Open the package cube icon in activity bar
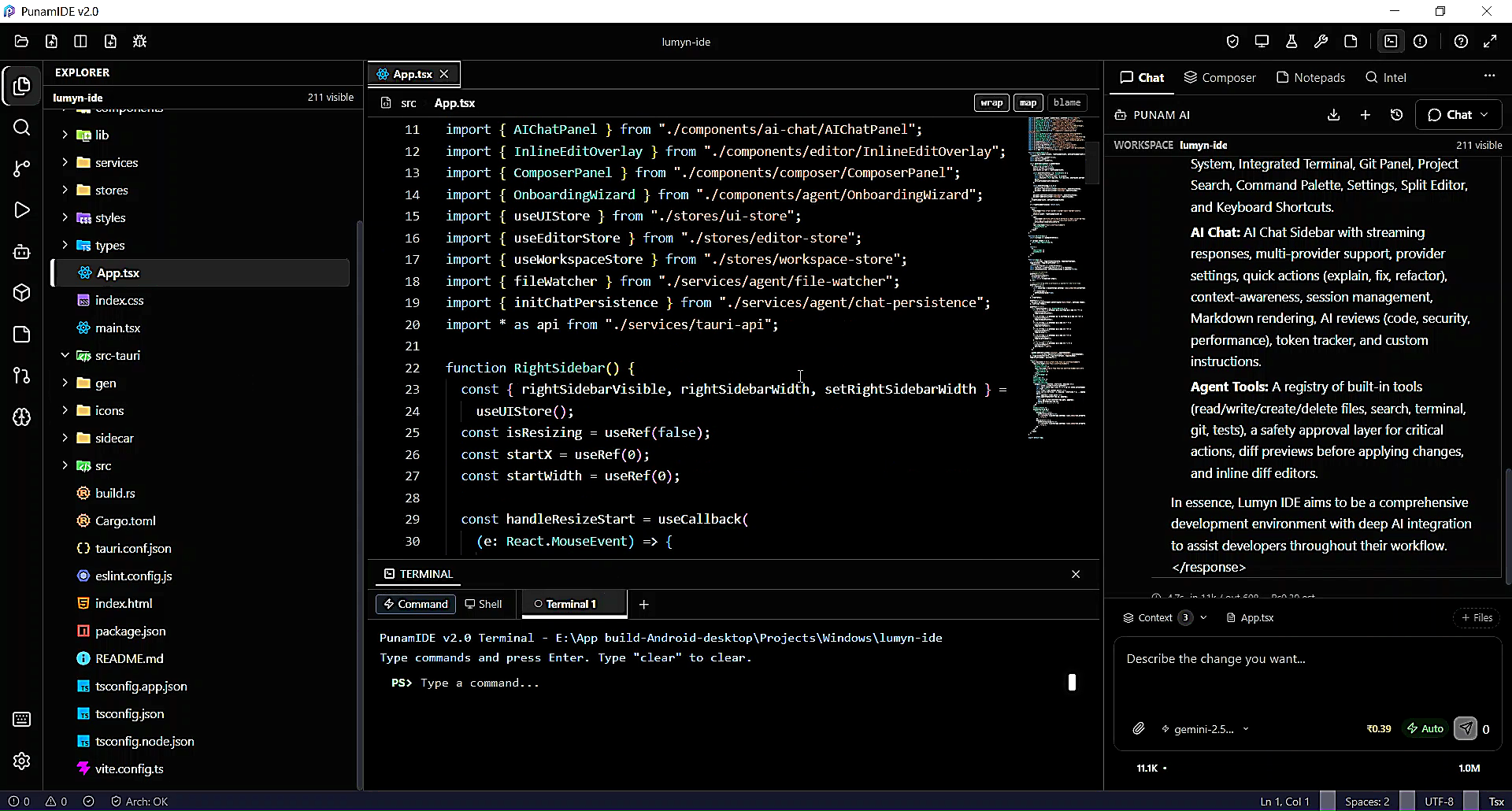The width and height of the screenshot is (1512, 811). [x=22, y=293]
